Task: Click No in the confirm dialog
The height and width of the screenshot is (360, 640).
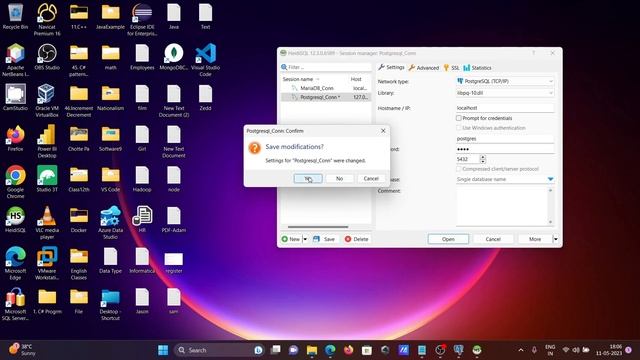Action: pyautogui.click(x=340, y=178)
